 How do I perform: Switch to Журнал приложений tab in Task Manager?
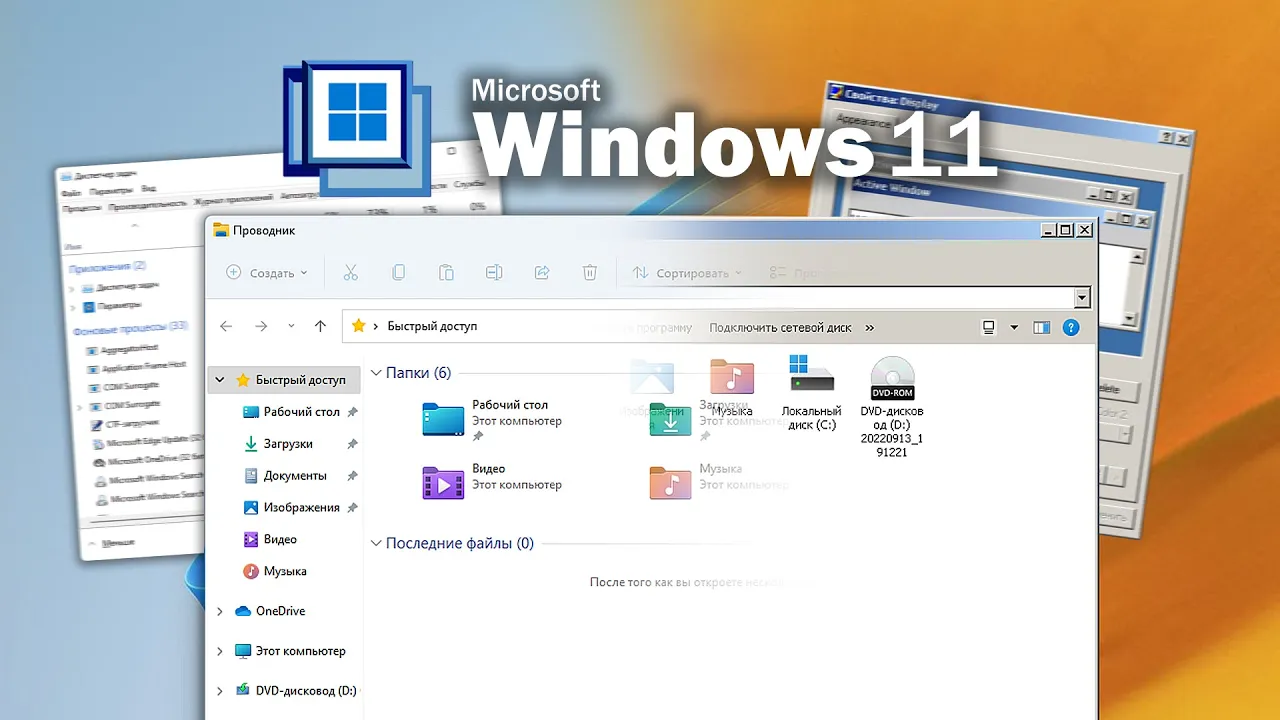click(x=233, y=200)
